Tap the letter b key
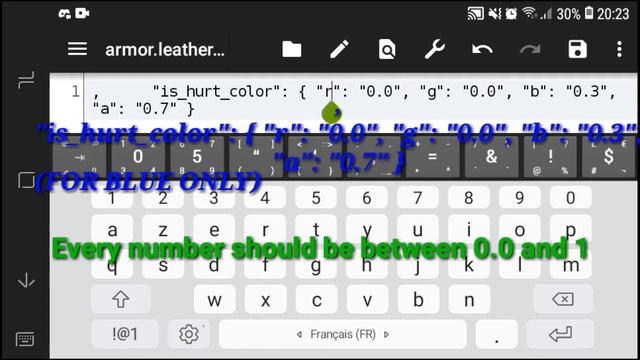The width and height of the screenshot is (640, 360). click(418, 300)
